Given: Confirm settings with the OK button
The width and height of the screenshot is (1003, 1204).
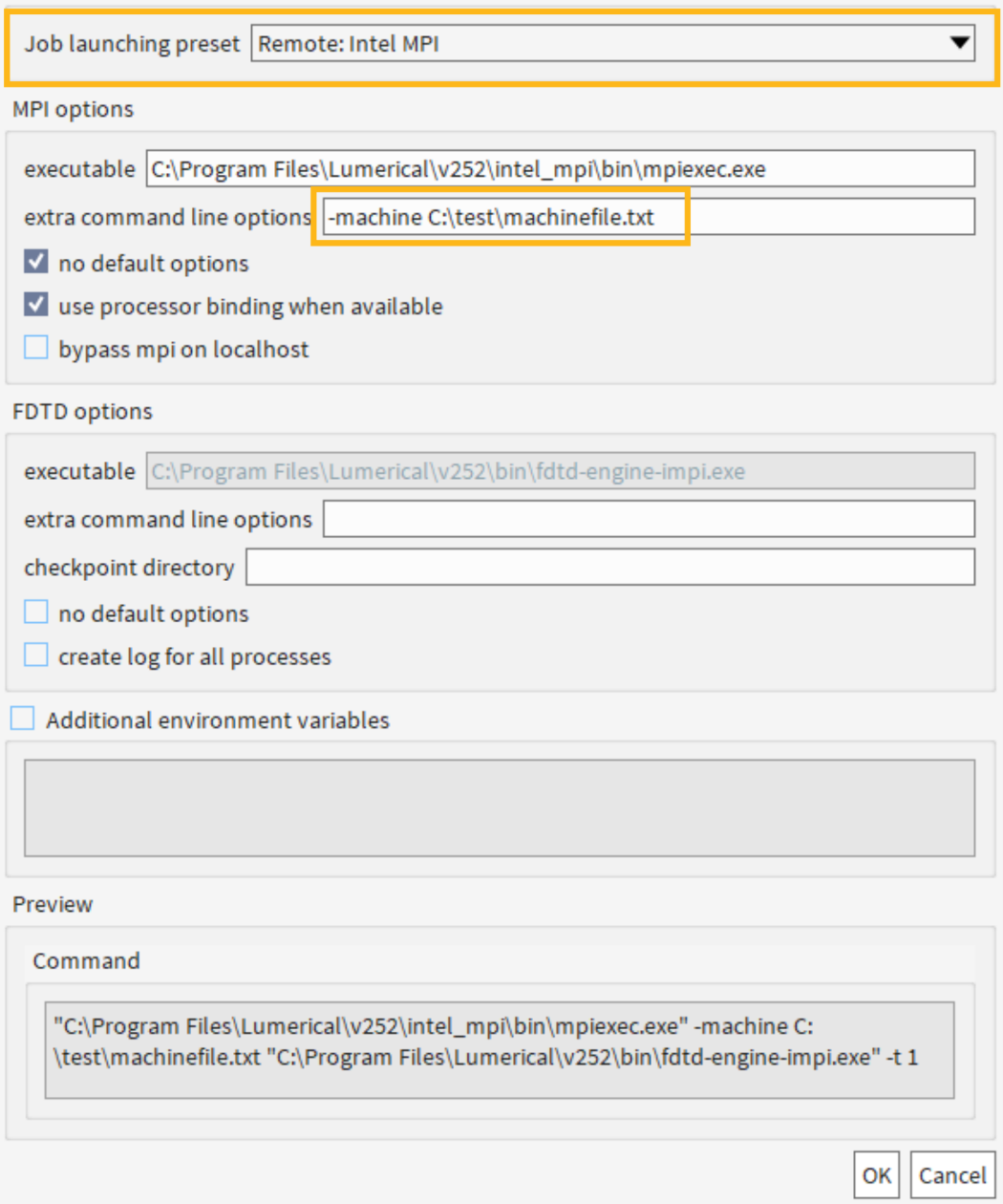Looking at the screenshot, I should (x=876, y=1175).
